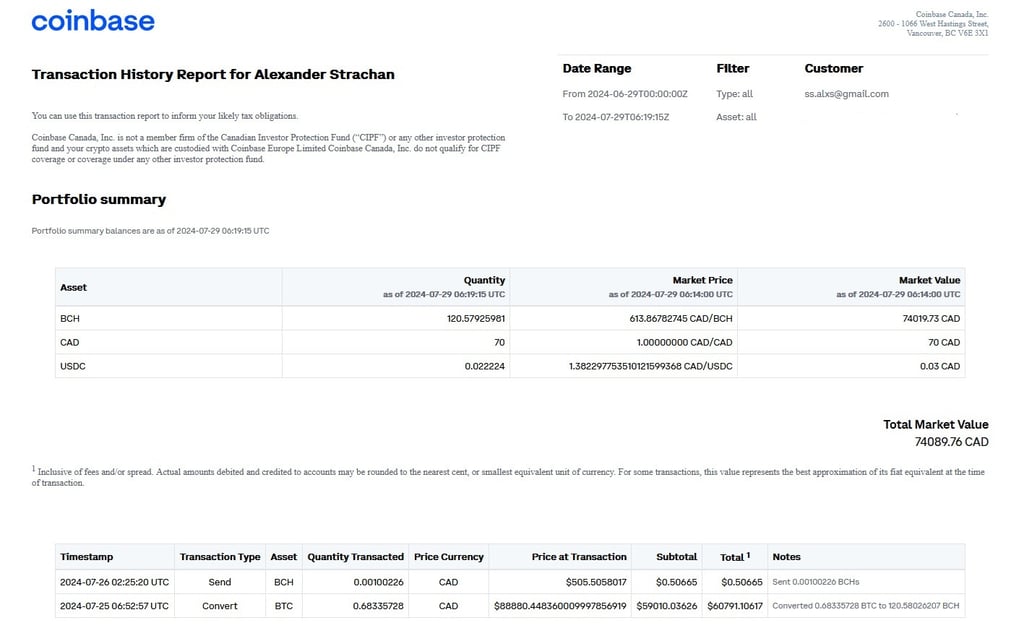
Task: Click the customer email ss.alxs@gmail.com
Action: [846, 94]
